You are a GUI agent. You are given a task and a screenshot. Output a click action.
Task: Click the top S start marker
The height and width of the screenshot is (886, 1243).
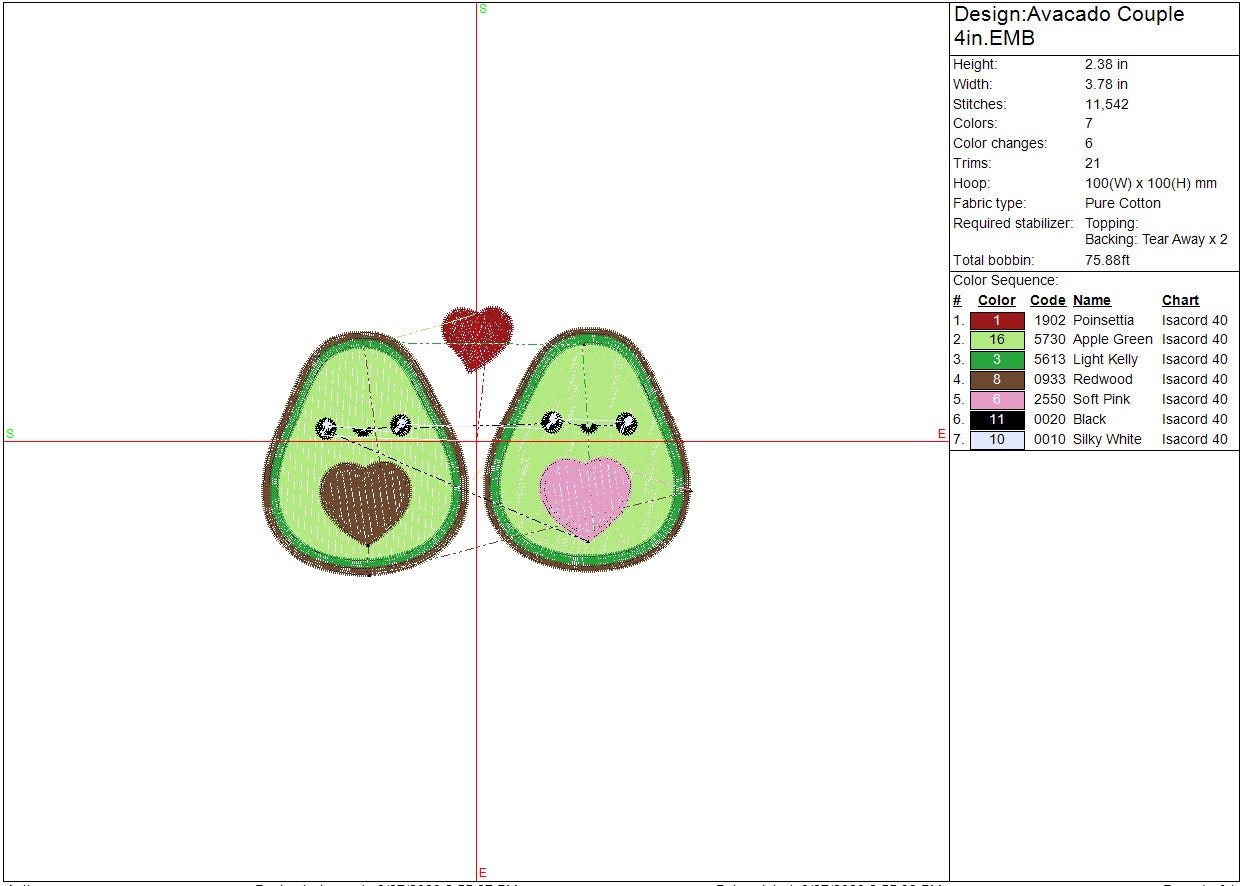[483, 9]
